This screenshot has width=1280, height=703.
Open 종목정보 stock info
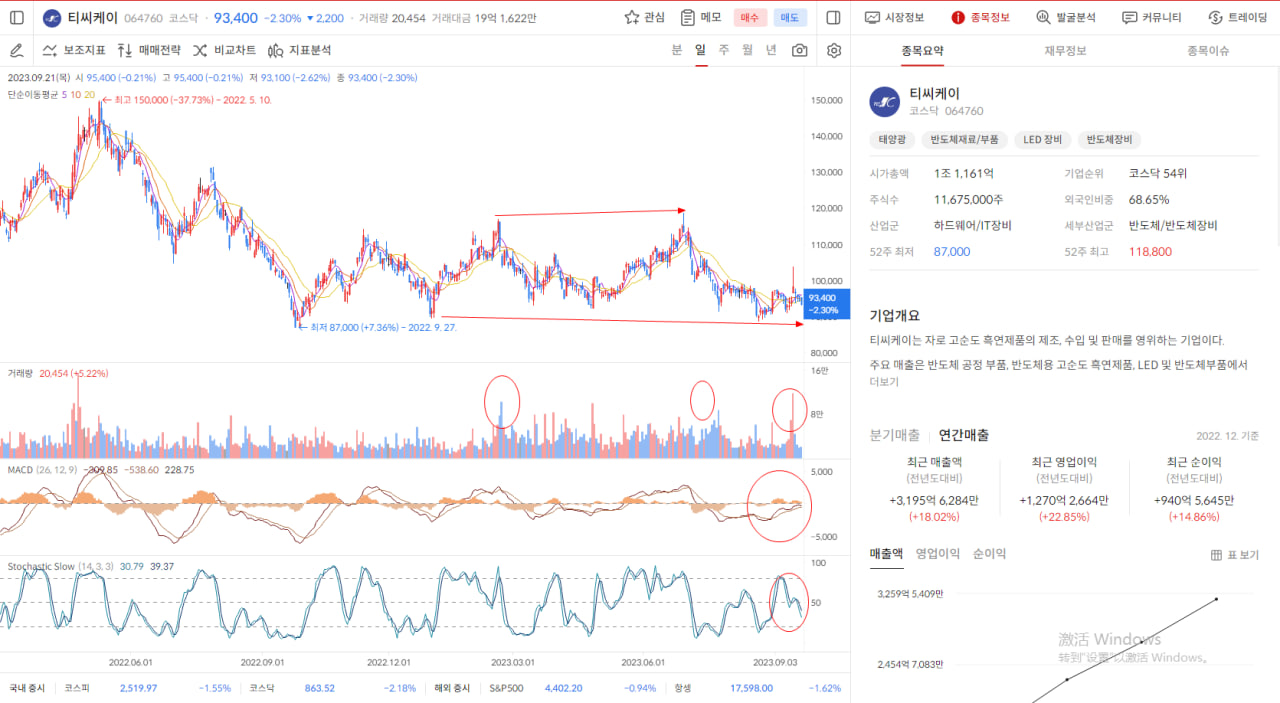tap(980, 17)
